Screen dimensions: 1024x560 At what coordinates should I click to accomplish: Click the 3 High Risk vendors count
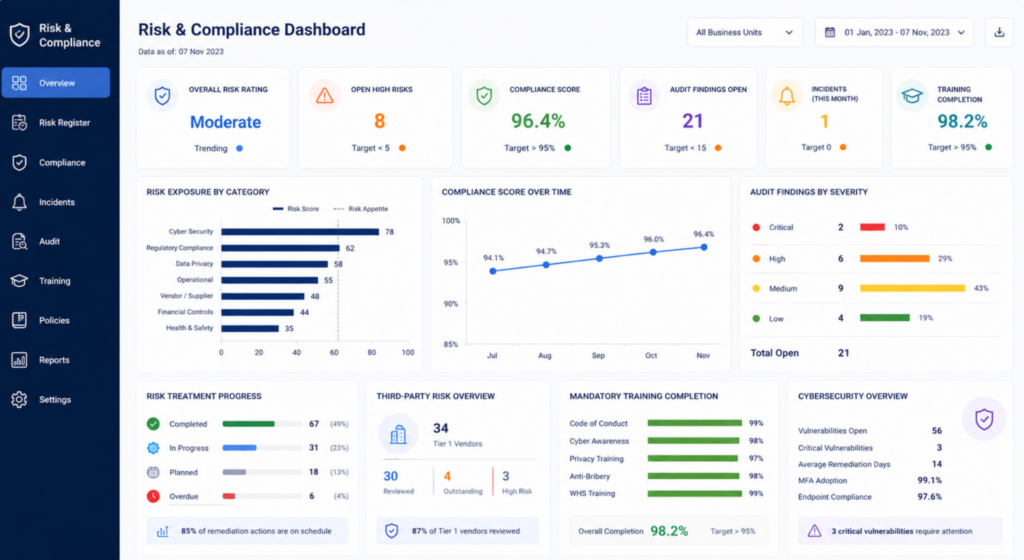click(505, 476)
